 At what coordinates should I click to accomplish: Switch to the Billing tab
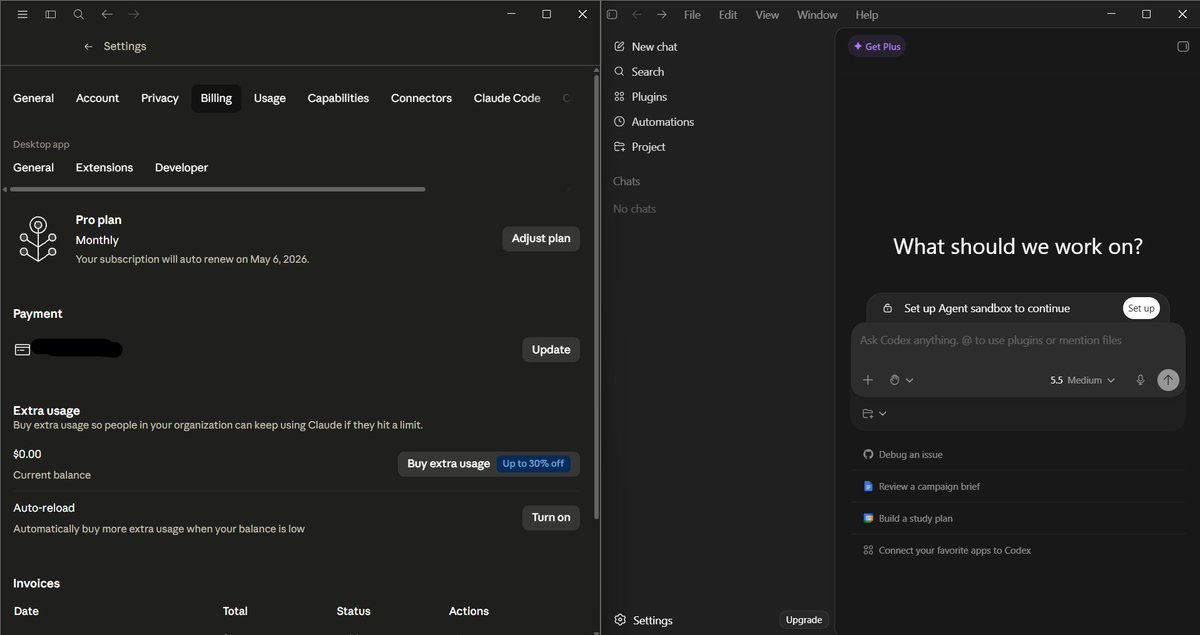point(216,98)
